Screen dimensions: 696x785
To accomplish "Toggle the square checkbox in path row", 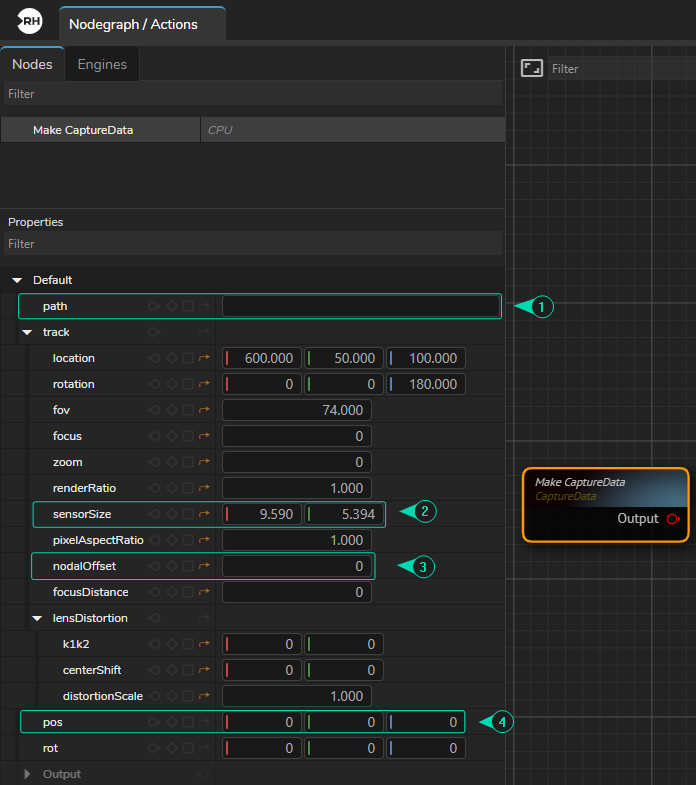I will click(x=188, y=306).
